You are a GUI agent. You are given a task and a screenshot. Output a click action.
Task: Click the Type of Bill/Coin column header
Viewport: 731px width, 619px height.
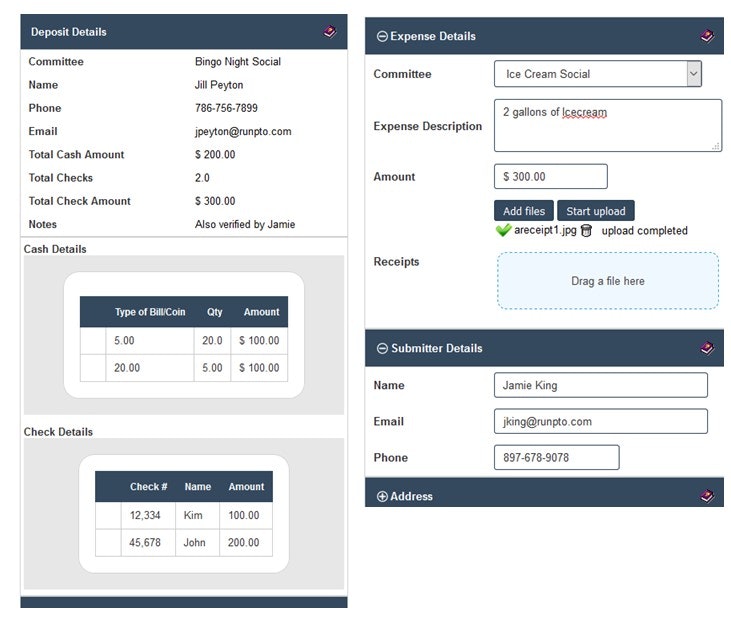(150, 312)
